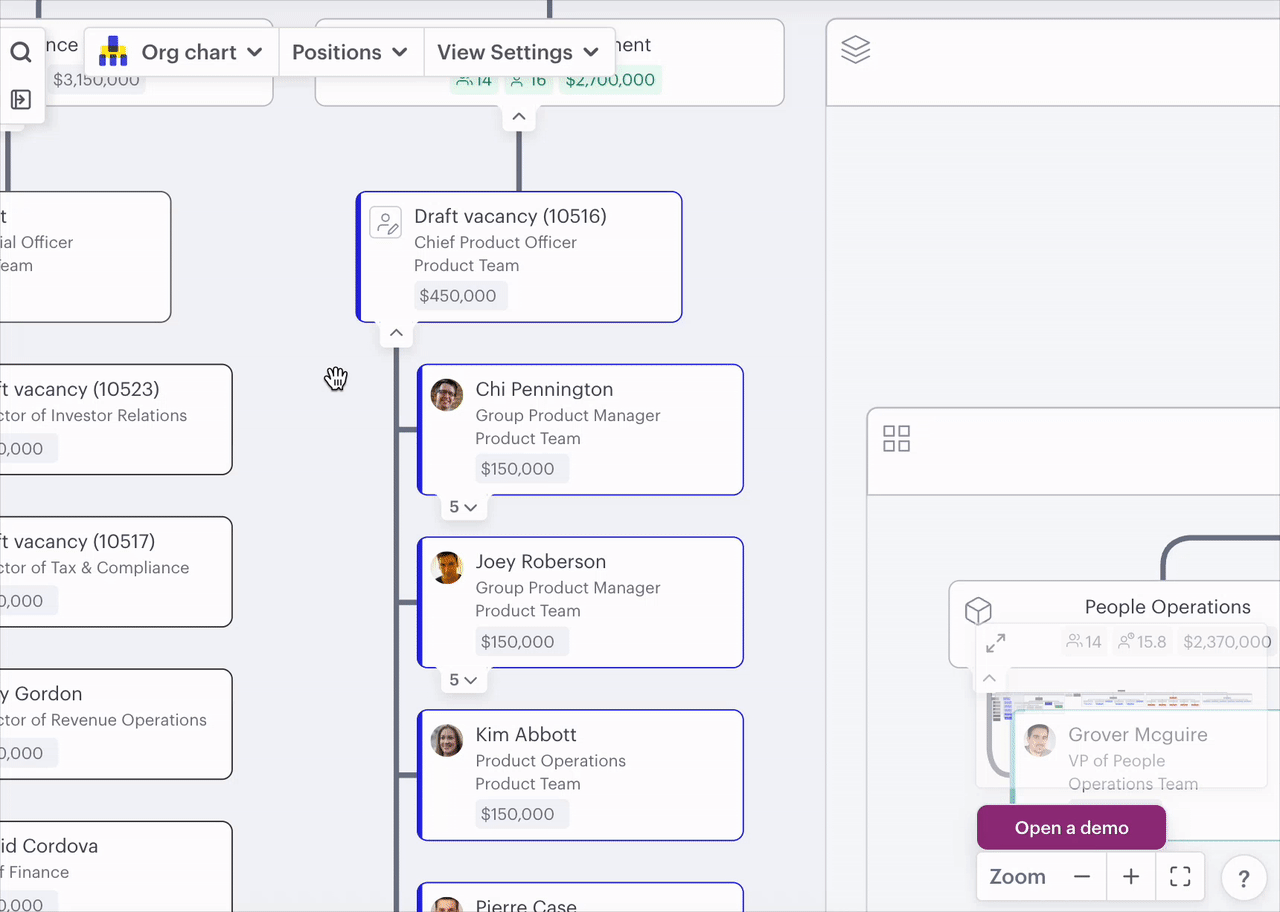
Task: Click the Open a demo button
Action: point(1071,828)
